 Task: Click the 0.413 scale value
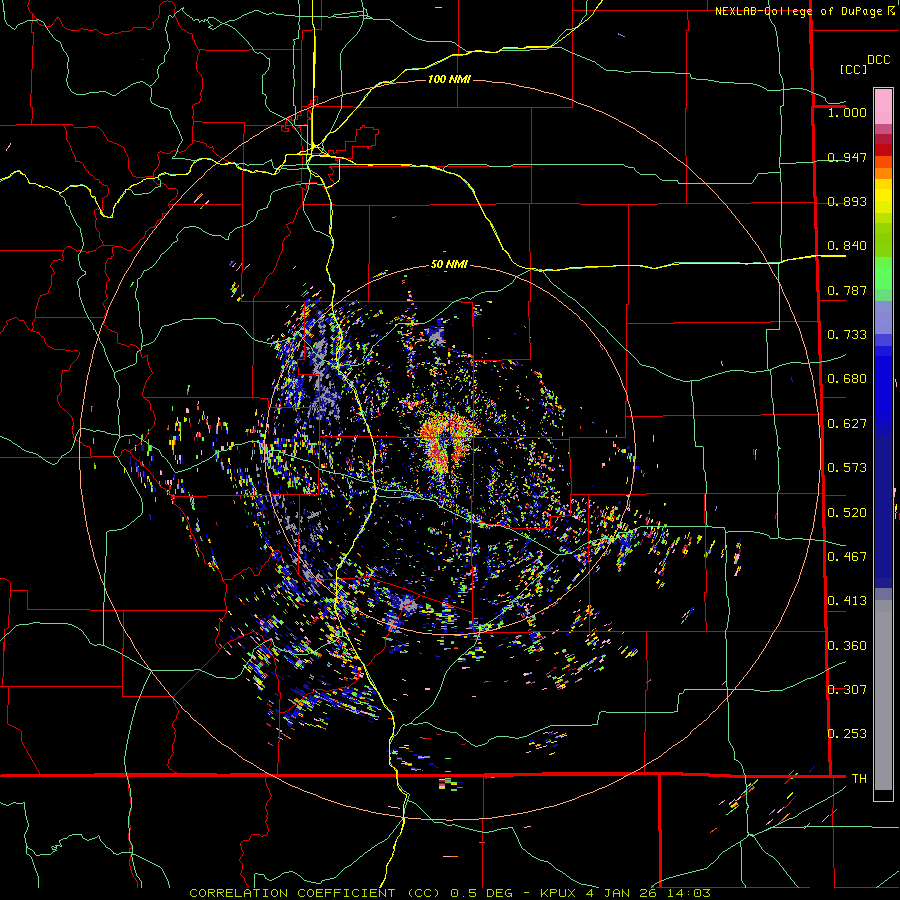(847, 601)
